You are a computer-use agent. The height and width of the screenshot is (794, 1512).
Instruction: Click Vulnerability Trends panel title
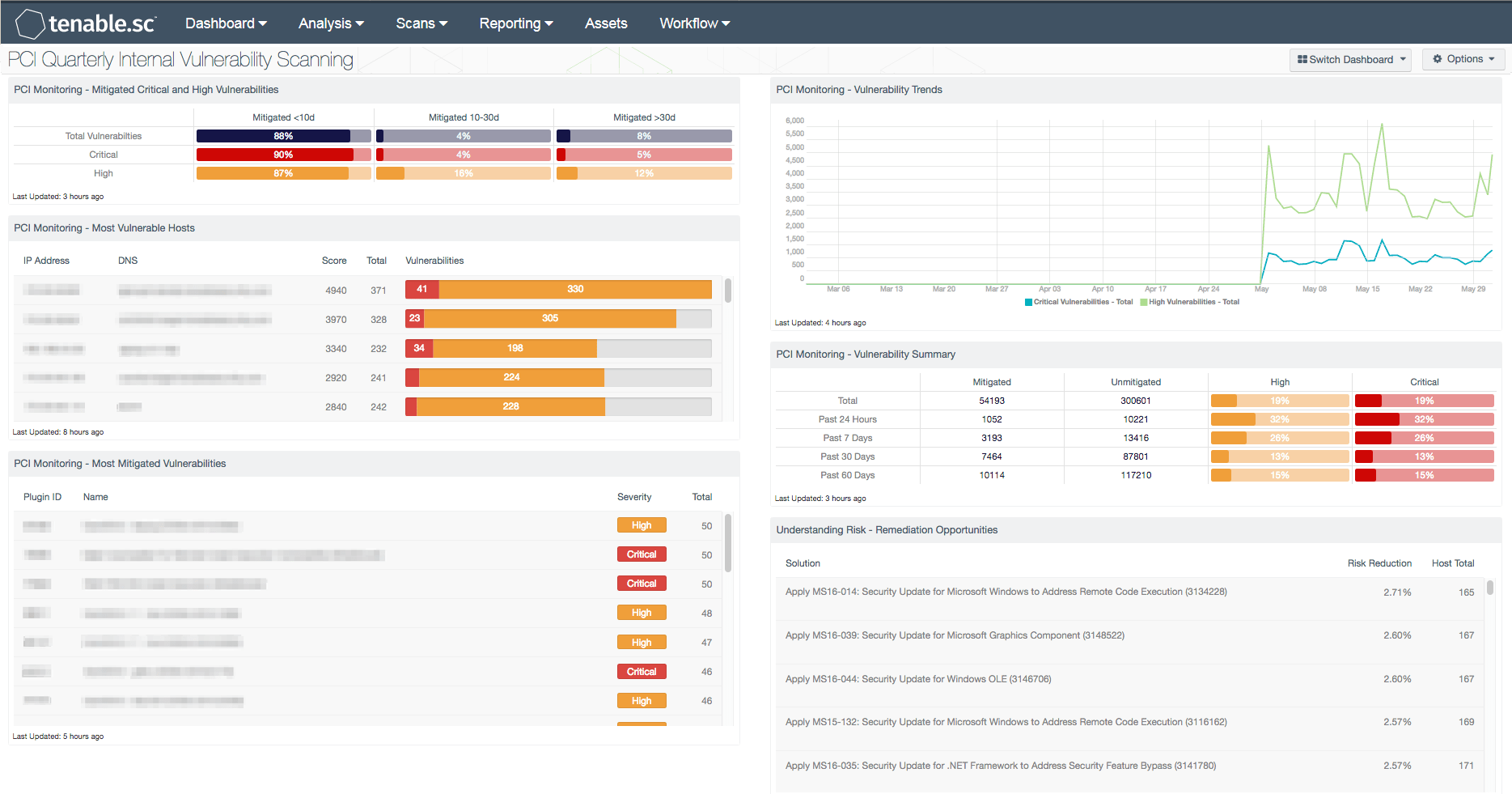point(859,90)
